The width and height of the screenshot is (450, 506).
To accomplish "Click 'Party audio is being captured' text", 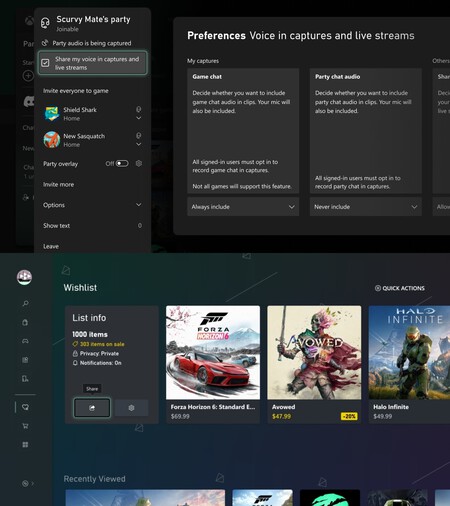I will (92, 43).
